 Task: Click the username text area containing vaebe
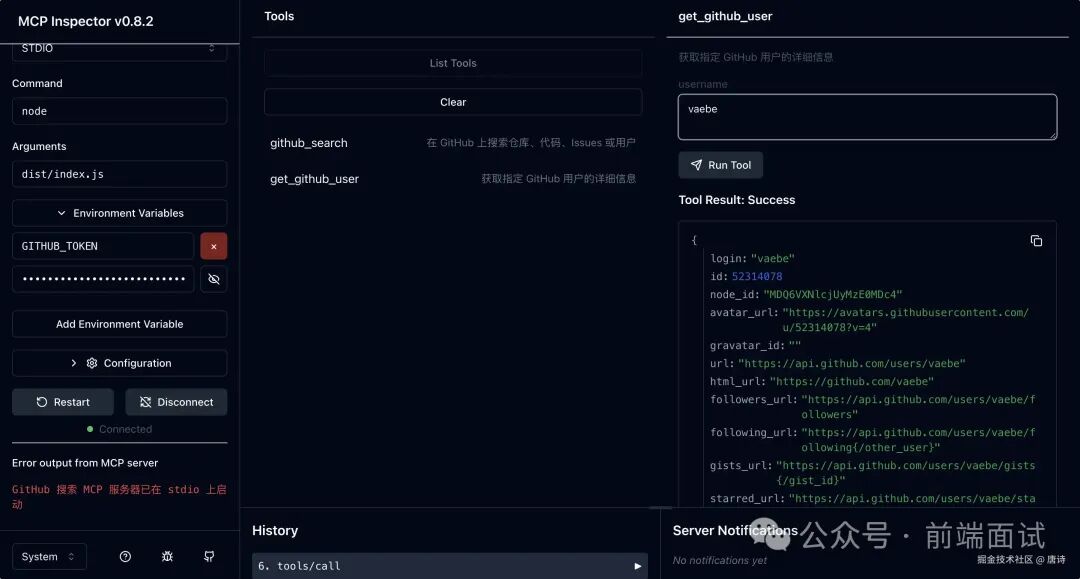coord(867,117)
